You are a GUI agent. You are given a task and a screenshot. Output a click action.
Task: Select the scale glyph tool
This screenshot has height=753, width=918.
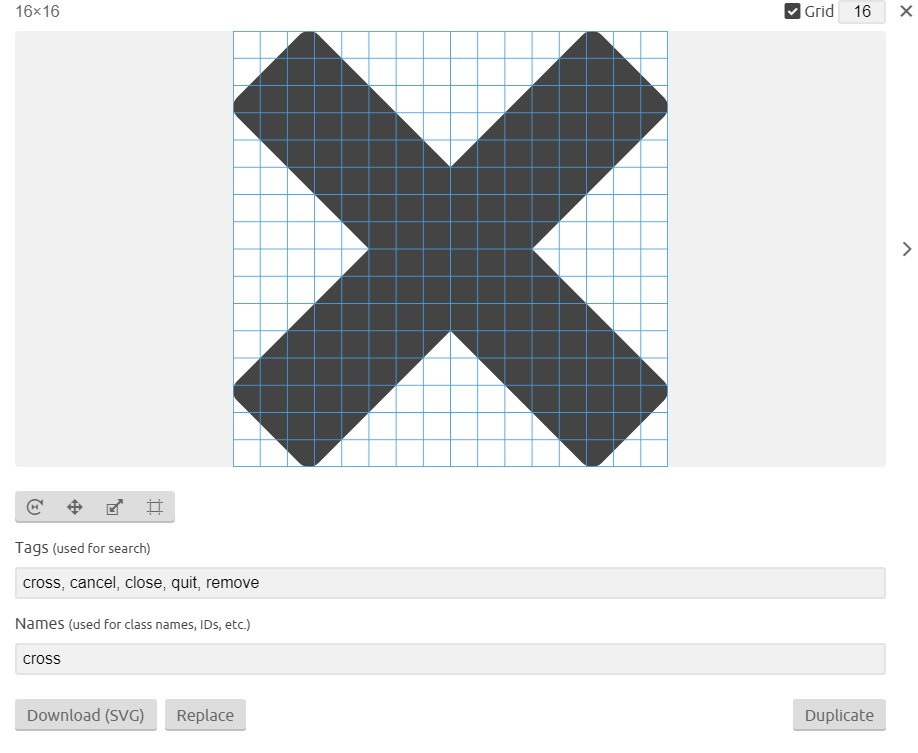[x=115, y=507]
